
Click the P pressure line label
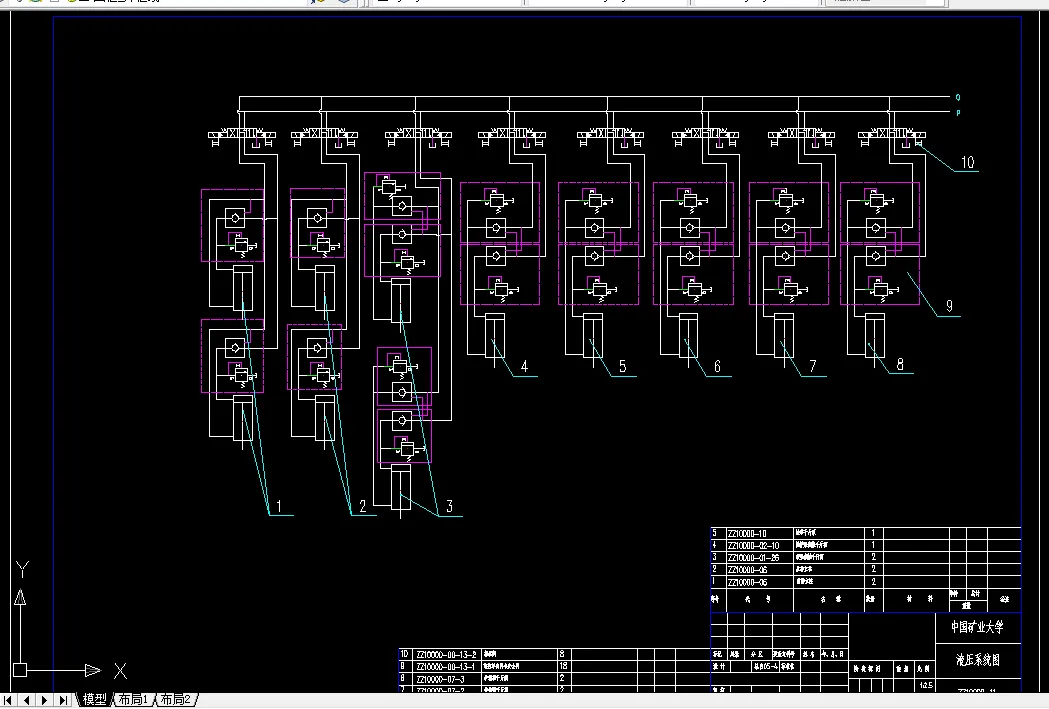point(957,113)
